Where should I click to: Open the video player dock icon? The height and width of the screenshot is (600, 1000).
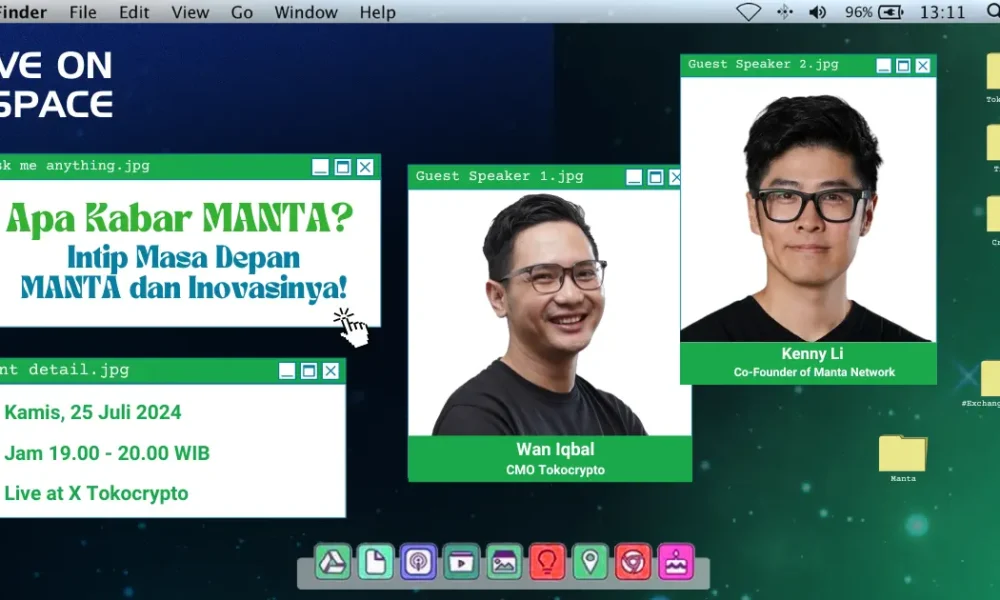click(461, 562)
